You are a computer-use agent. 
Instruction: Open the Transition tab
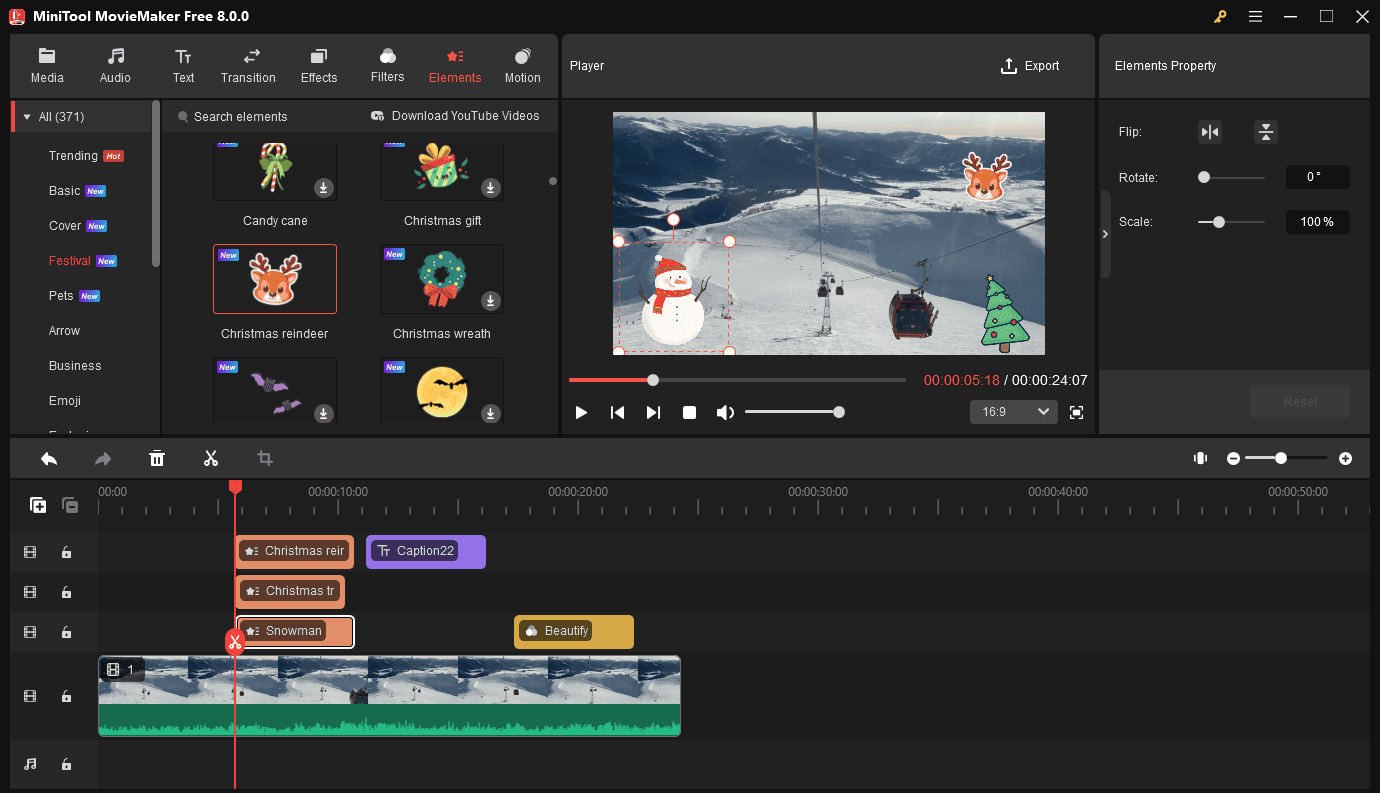click(248, 66)
